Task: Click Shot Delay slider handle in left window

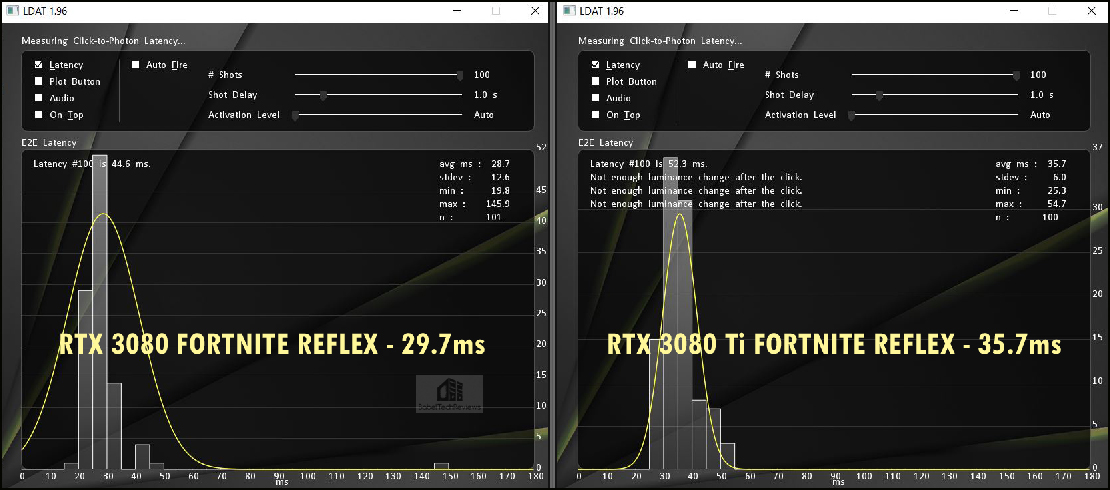Action: click(324, 95)
